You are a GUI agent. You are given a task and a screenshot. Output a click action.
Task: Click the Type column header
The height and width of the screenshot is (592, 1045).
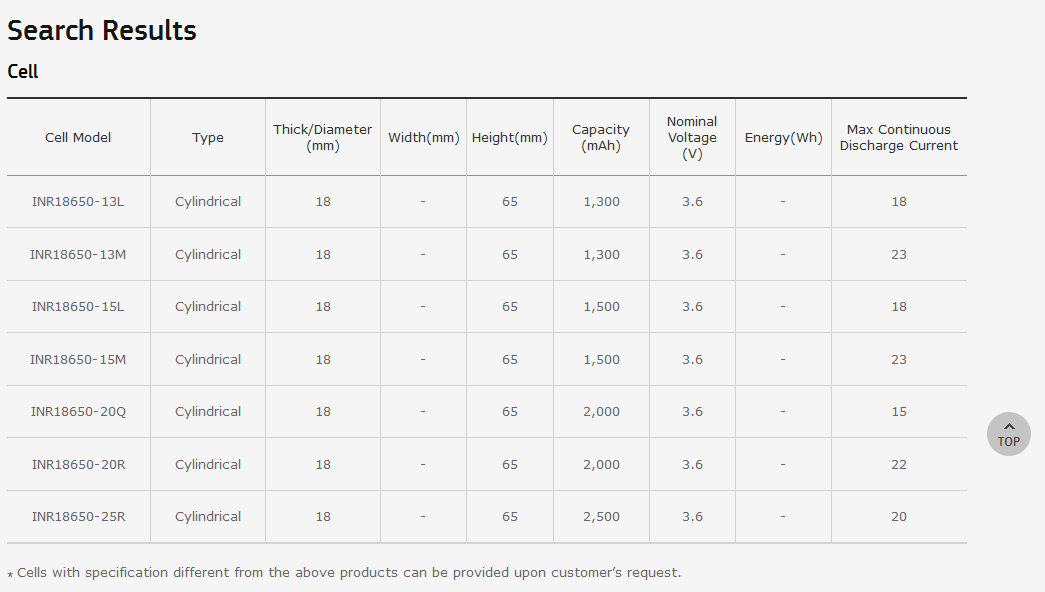click(208, 137)
